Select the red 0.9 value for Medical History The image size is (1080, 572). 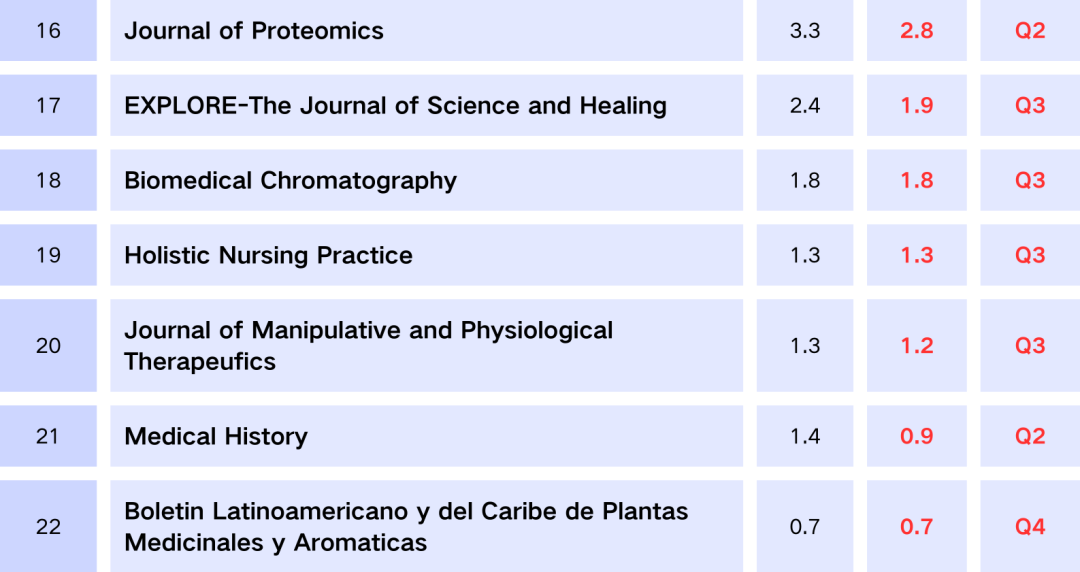[916, 436]
